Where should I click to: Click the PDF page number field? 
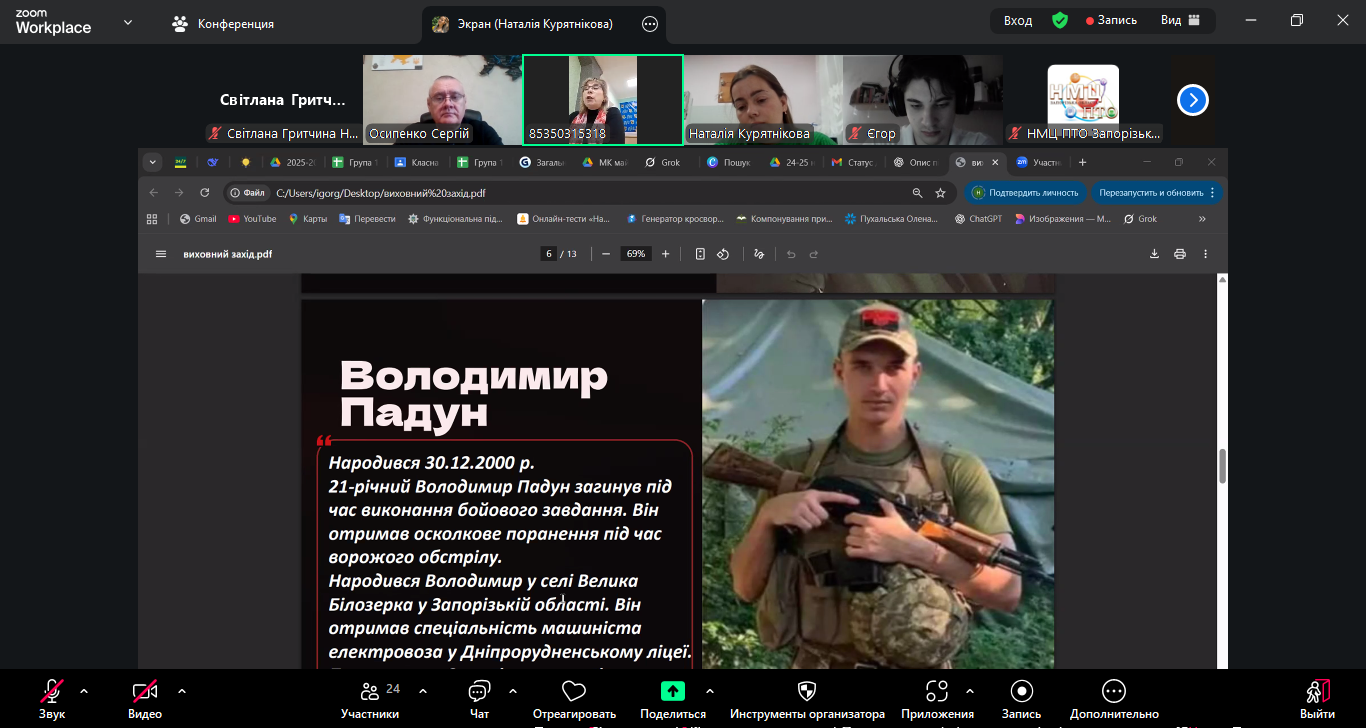coord(549,254)
